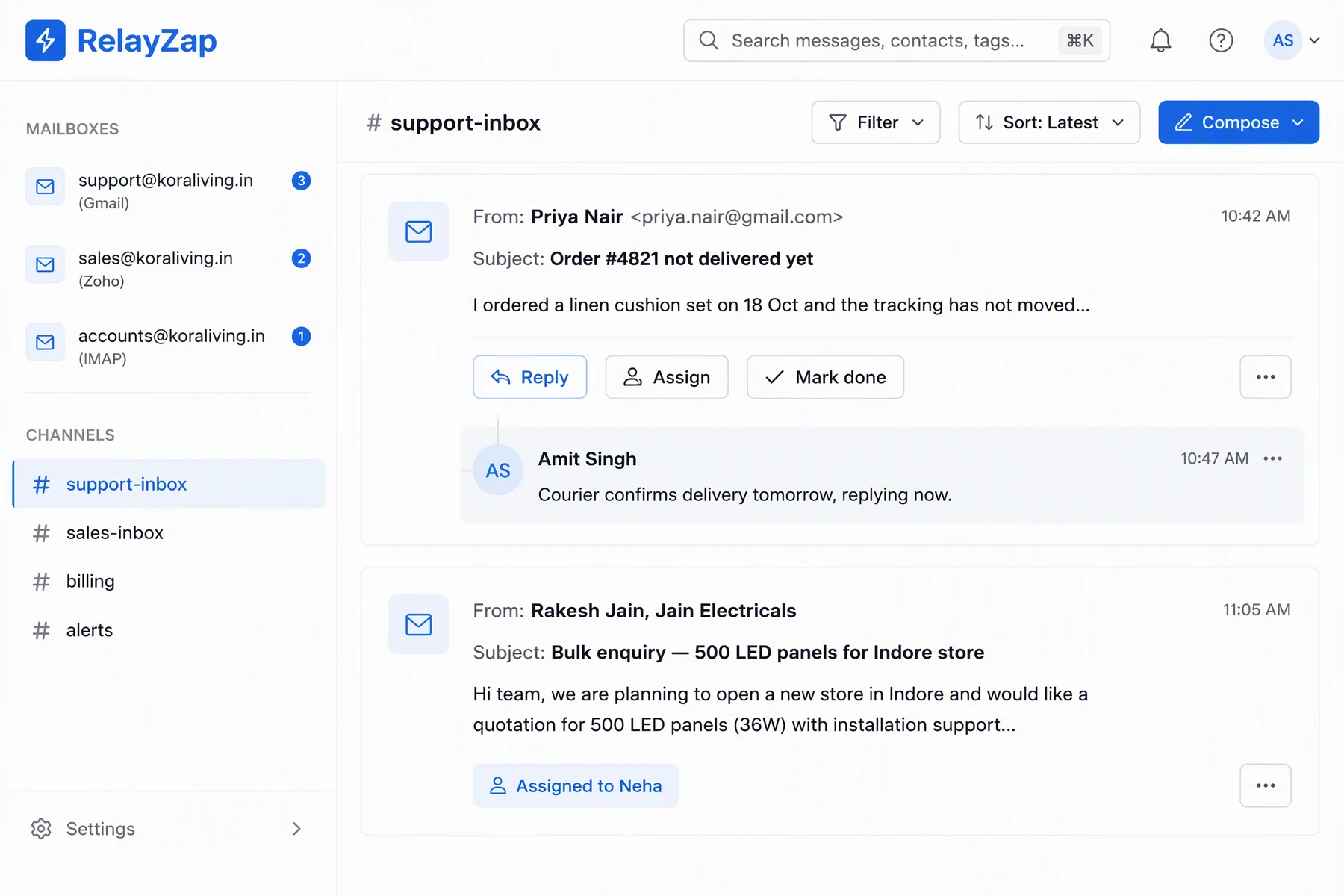Click 10:42 AM timestamp
1344x896 pixels.
click(1256, 217)
